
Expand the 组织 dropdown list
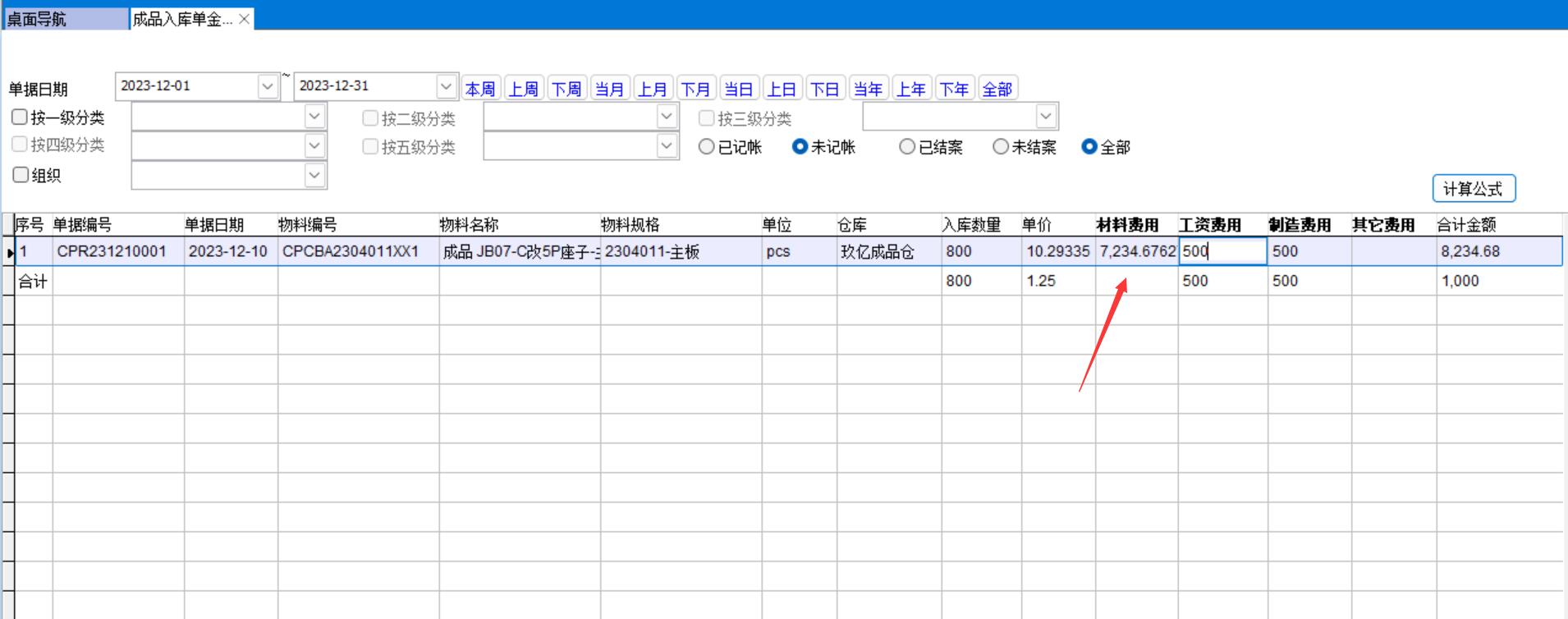click(314, 175)
